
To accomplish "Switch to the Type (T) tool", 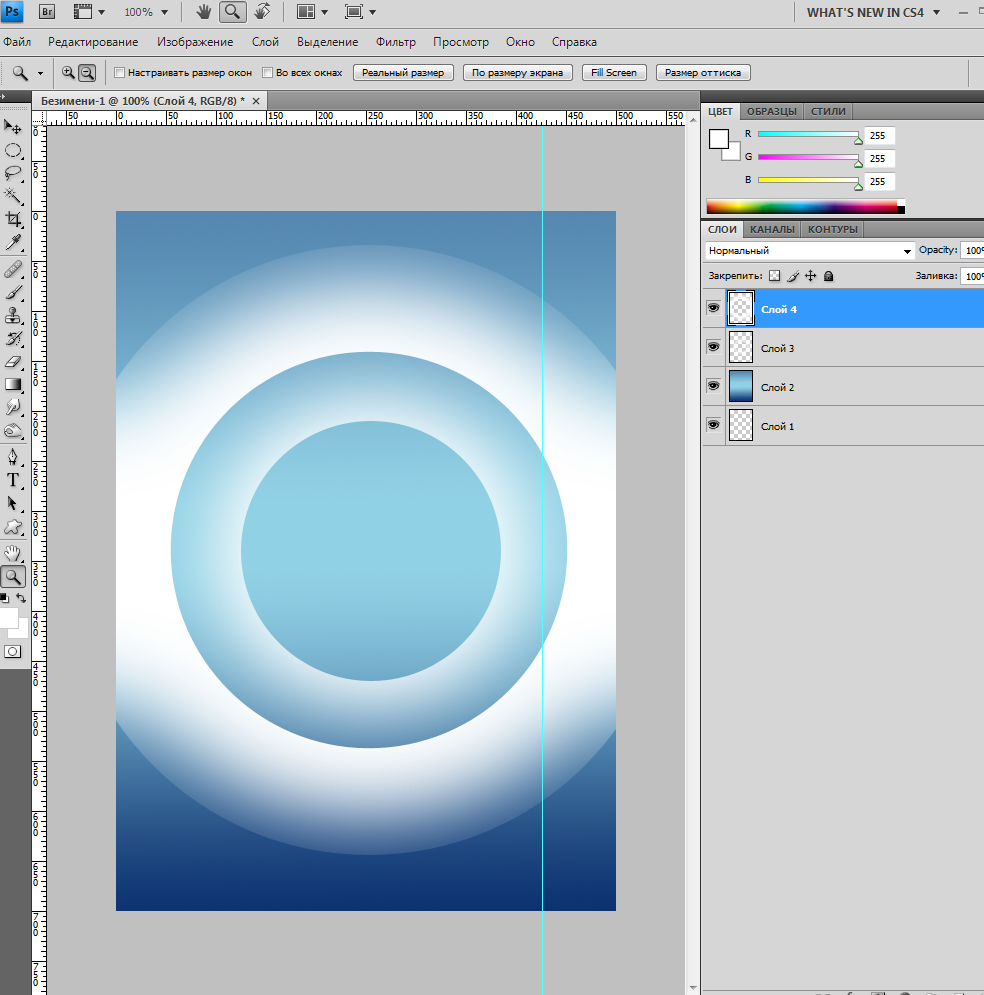I will point(13,480).
